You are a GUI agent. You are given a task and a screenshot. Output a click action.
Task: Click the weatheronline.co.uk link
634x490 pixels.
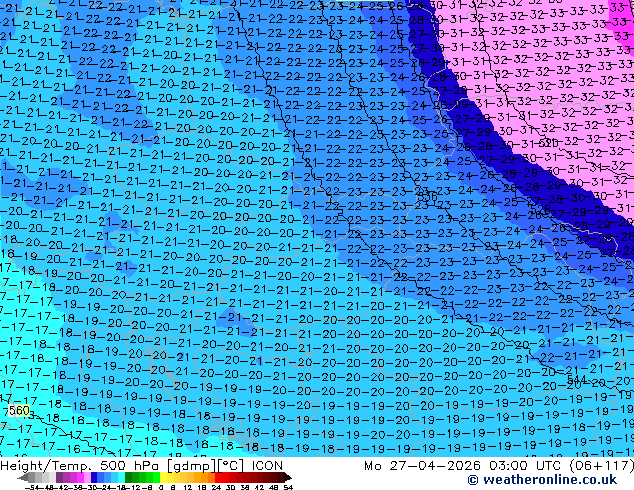(549, 480)
